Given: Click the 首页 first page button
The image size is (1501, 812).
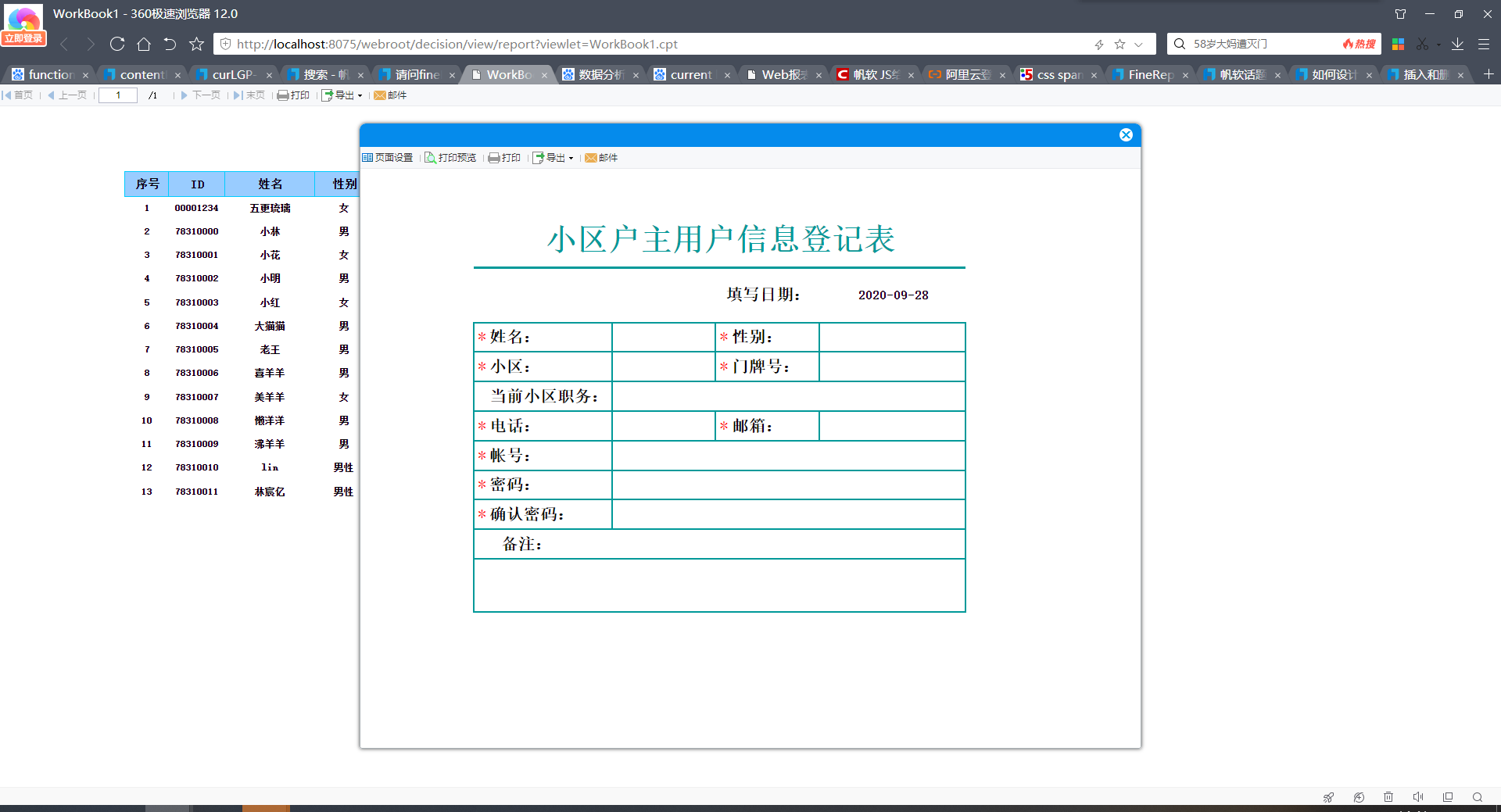Looking at the screenshot, I should (x=17, y=95).
